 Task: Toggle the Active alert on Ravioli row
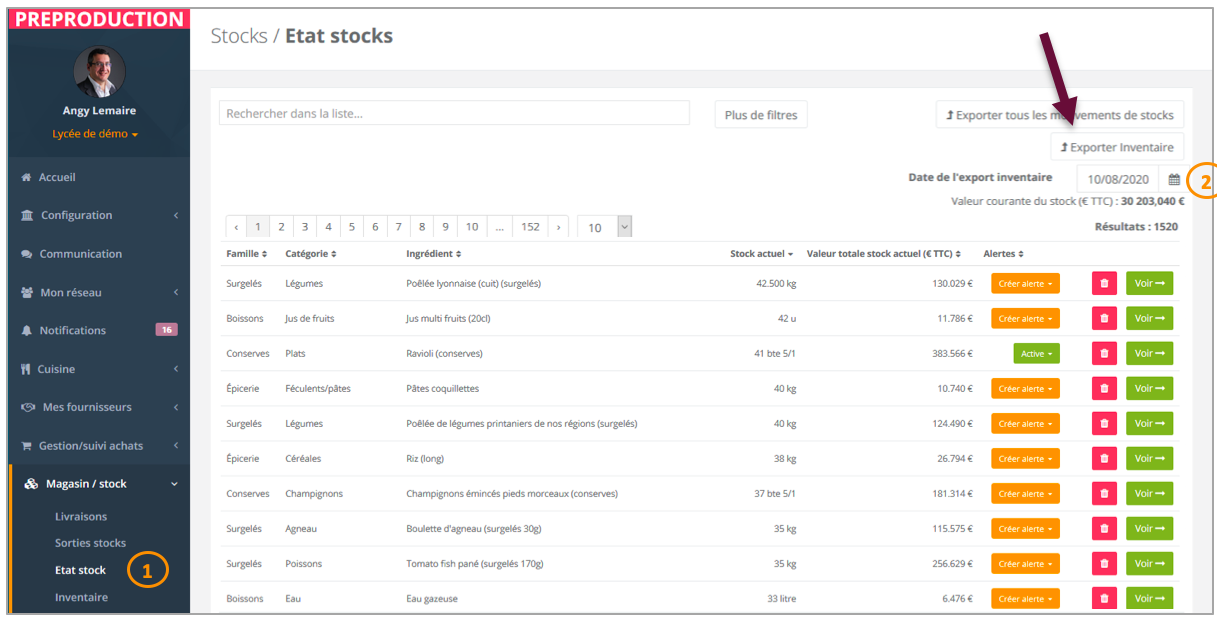[x=1036, y=354]
